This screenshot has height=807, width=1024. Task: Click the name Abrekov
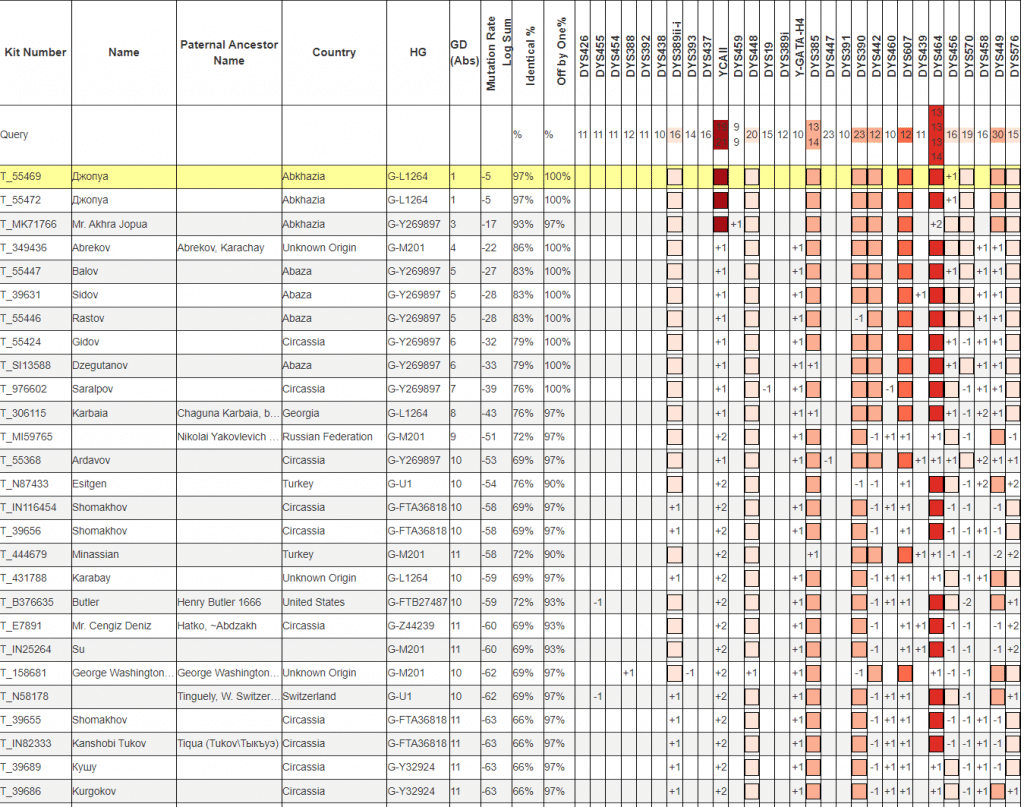(91, 248)
